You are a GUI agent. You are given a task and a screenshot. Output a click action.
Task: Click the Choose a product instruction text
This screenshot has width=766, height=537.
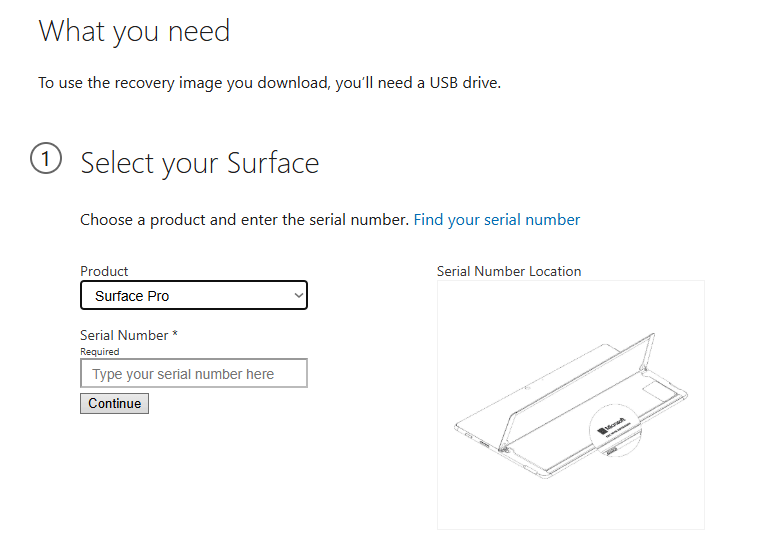(244, 219)
